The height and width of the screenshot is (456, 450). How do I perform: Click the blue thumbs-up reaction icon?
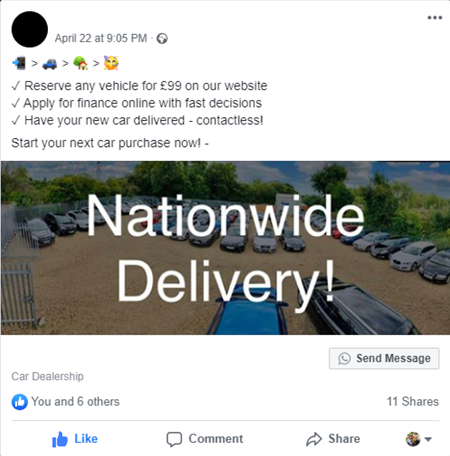(20, 402)
